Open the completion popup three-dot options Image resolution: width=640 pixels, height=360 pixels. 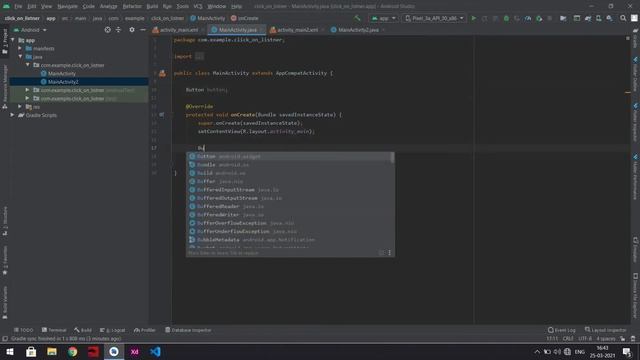389,253
